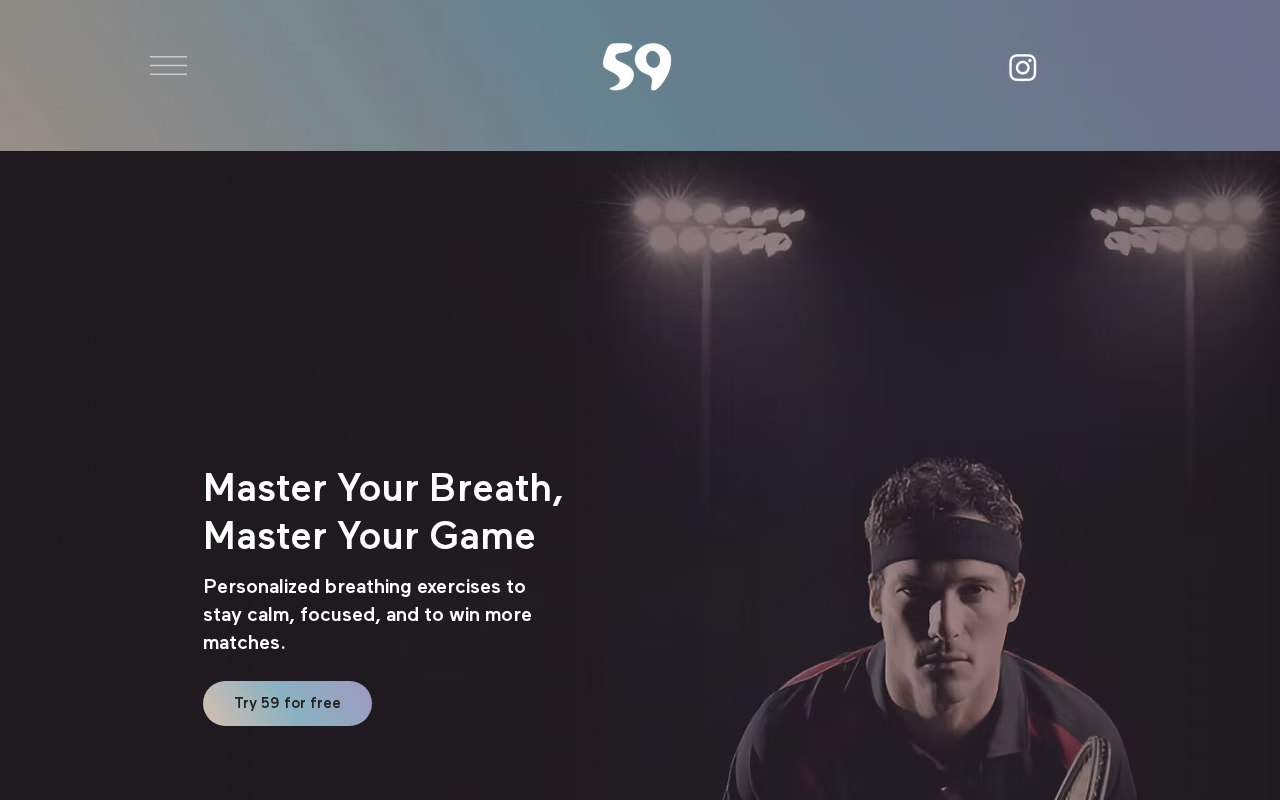Click the number 9 in the logo
1280x800 pixels.
click(x=655, y=66)
